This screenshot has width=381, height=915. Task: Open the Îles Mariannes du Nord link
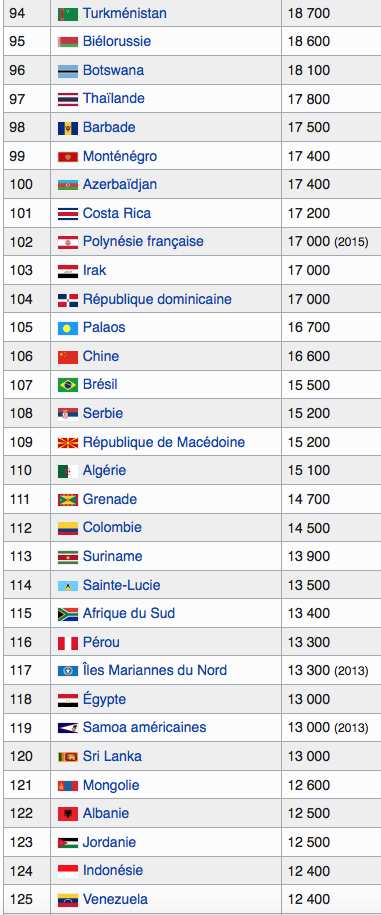click(155, 670)
